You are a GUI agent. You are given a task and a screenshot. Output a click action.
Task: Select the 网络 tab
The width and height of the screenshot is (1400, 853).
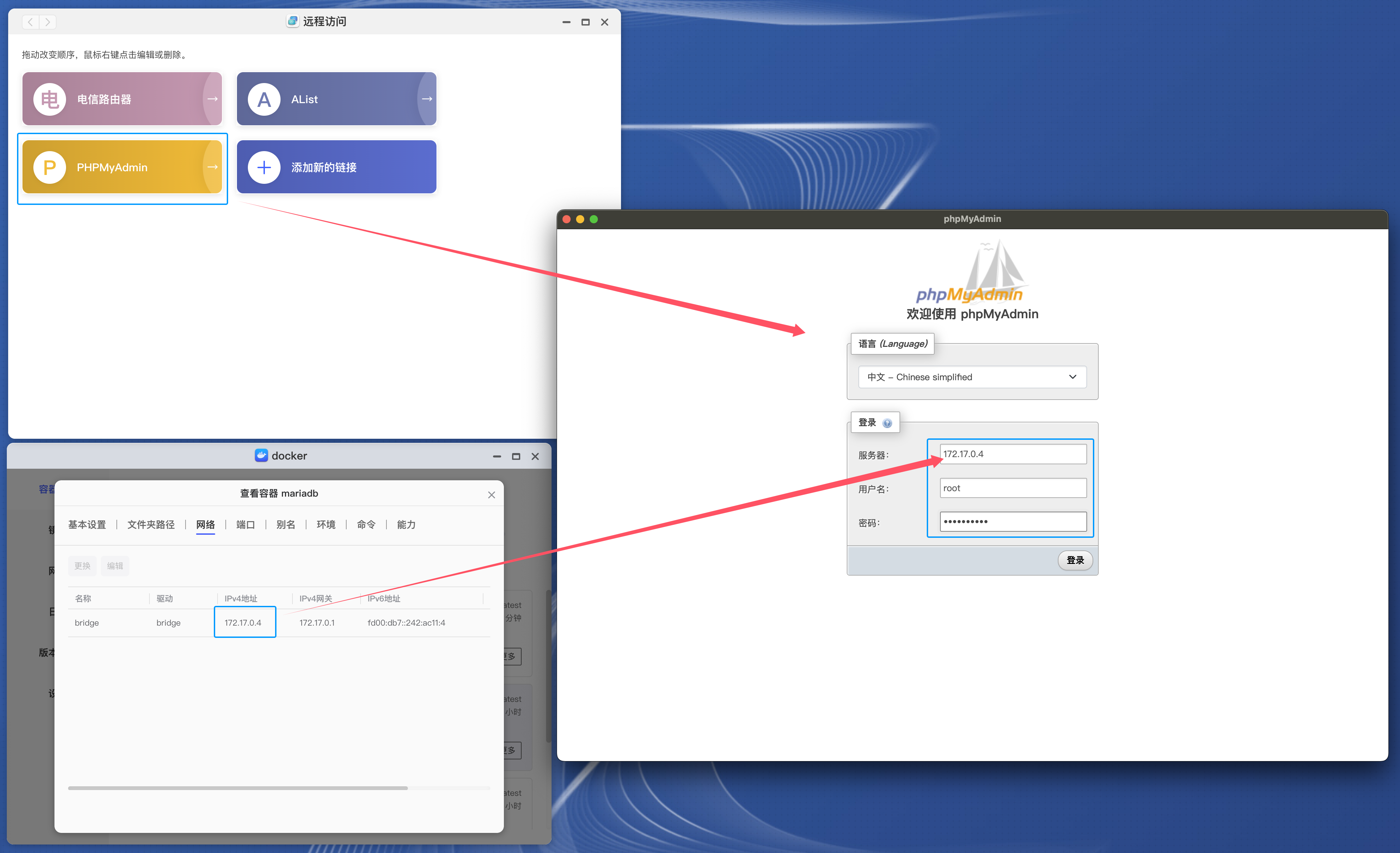(x=205, y=525)
